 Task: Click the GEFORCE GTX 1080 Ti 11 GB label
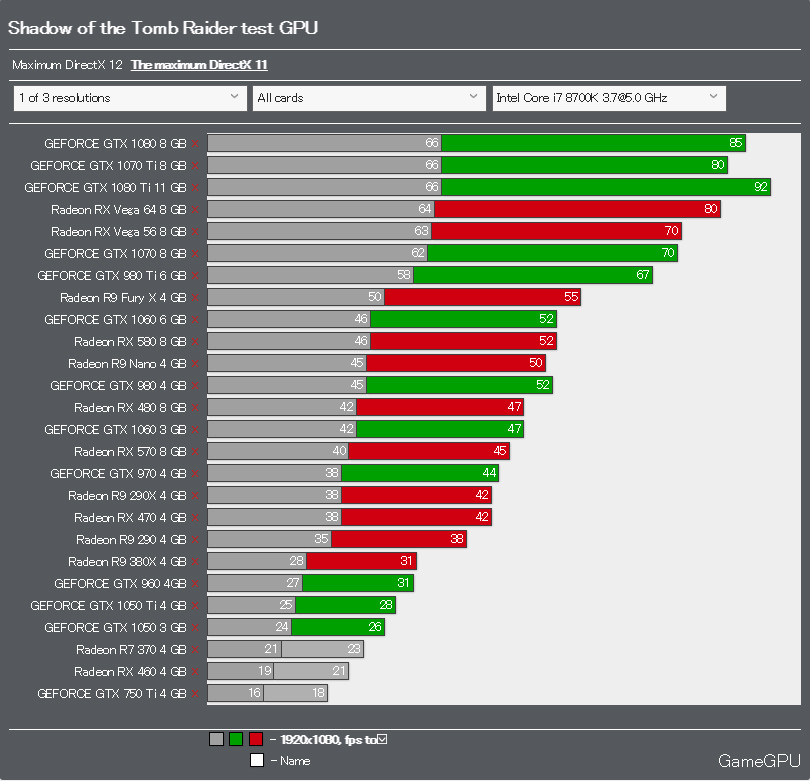pos(105,188)
